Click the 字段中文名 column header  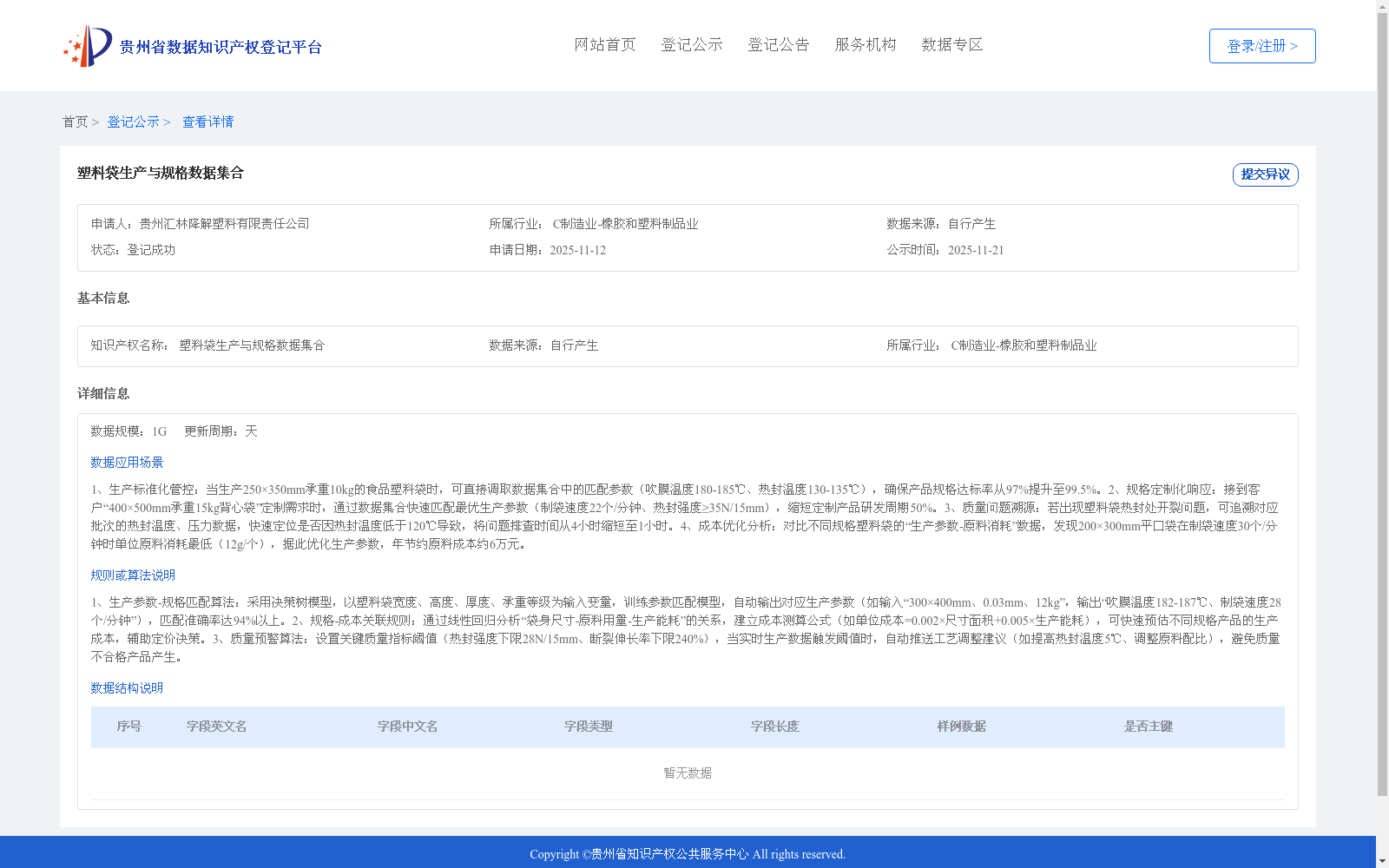coord(408,727)
